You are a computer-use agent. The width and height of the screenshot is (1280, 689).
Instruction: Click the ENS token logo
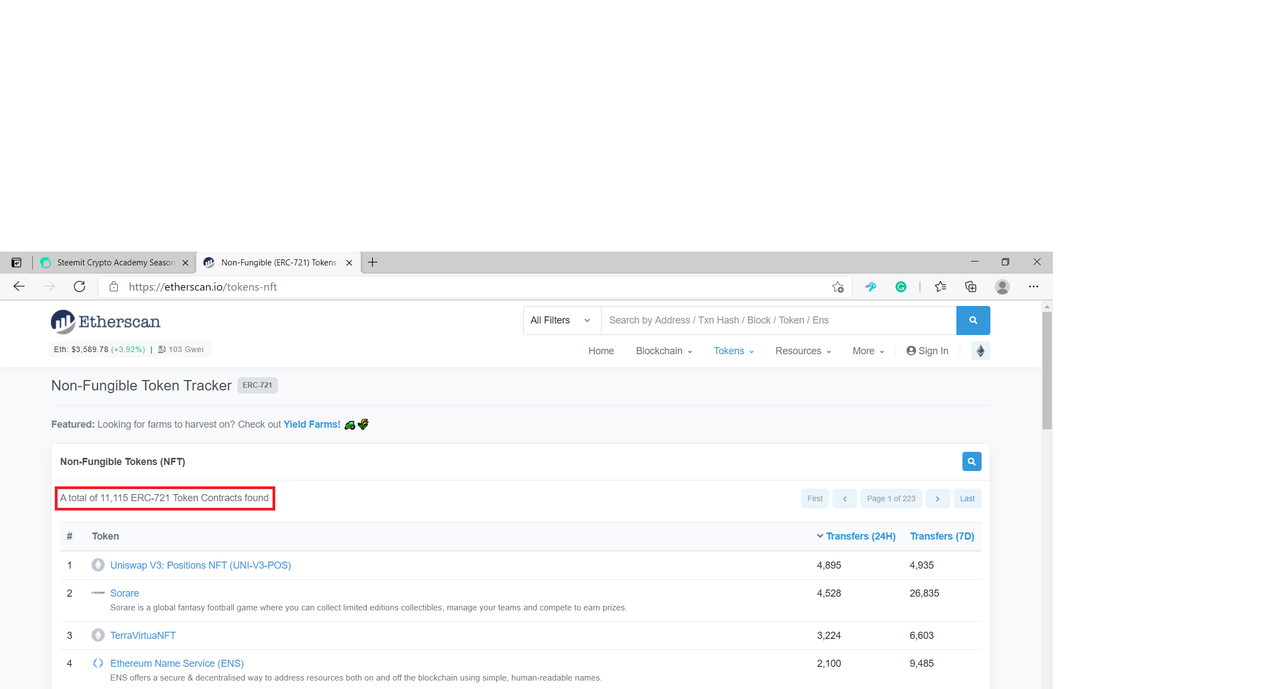click(98, 663)
